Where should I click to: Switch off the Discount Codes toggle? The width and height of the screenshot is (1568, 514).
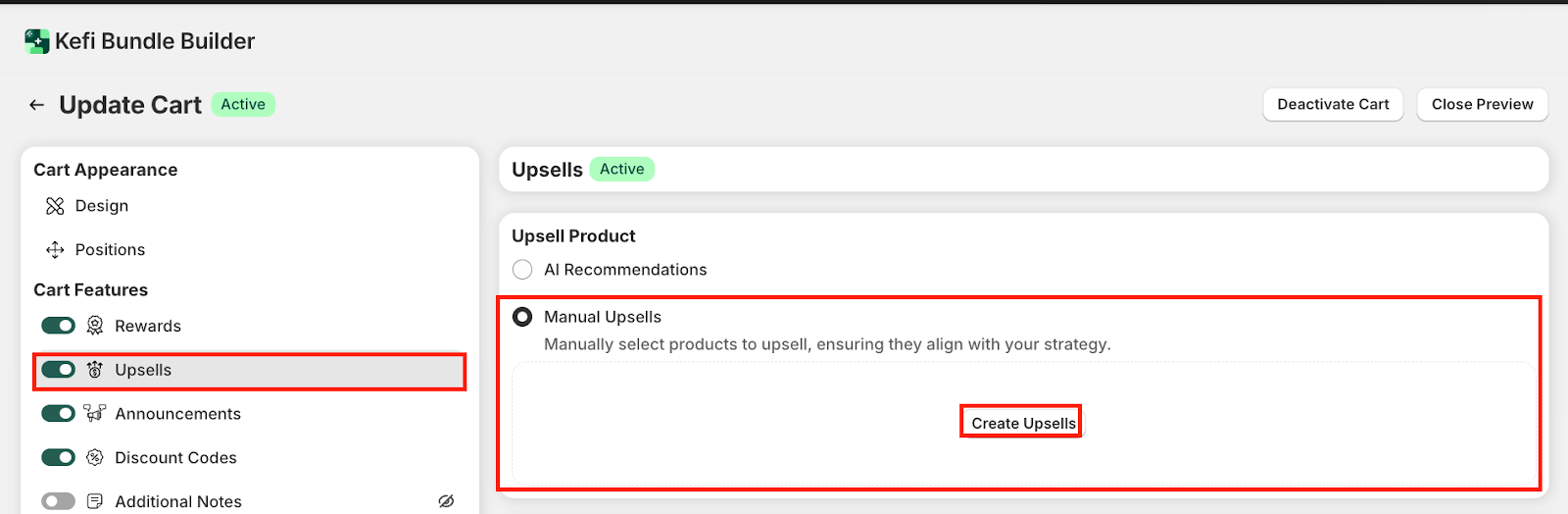pyautogui.click(x=58, y=457)
